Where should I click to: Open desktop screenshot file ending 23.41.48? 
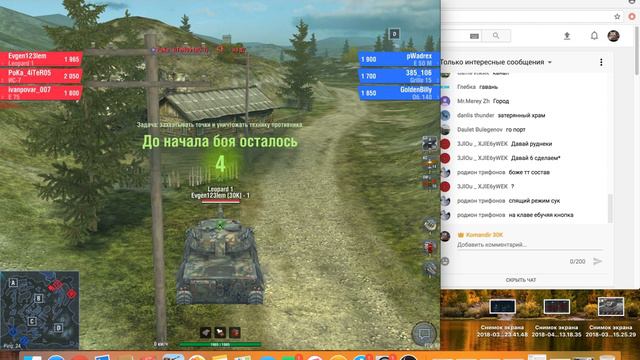coord(502,317)
